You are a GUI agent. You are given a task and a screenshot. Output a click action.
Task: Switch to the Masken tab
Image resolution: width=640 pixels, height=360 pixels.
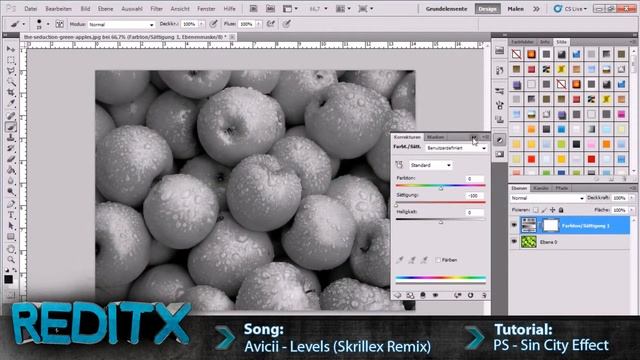(x=436, y=137)
